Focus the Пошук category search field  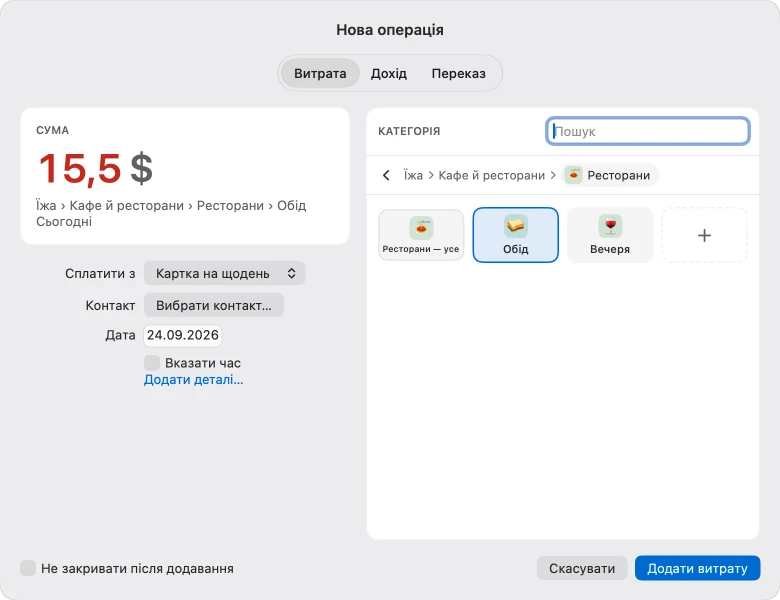648,131
